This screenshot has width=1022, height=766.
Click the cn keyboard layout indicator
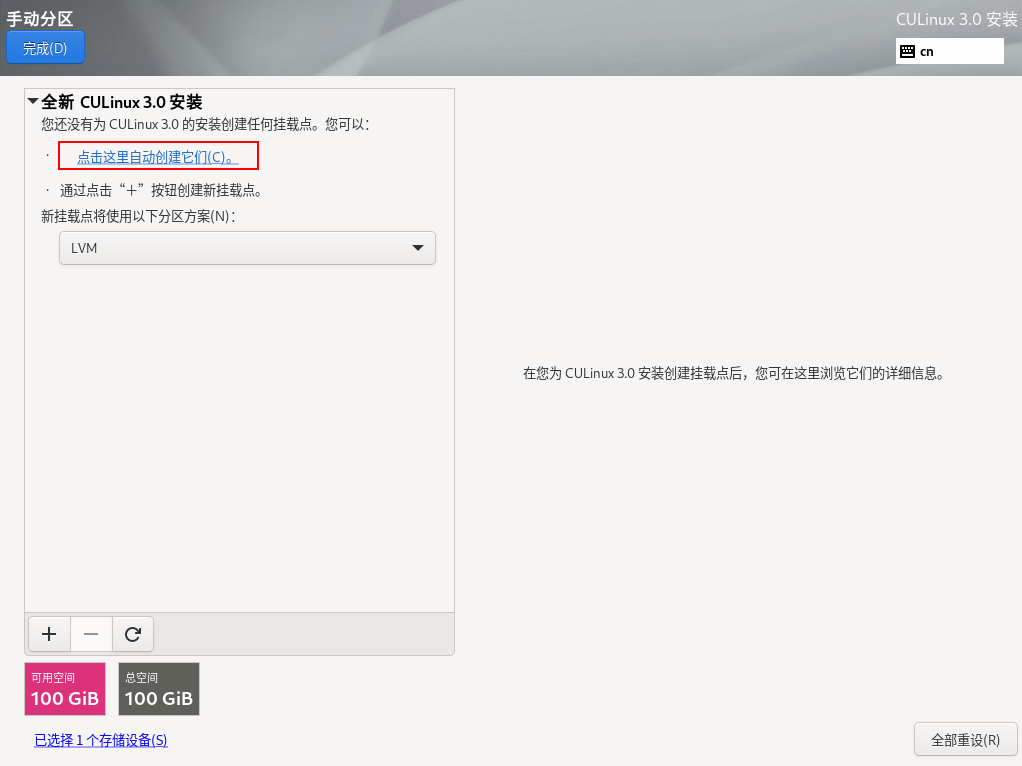click(x=950, y=52)
